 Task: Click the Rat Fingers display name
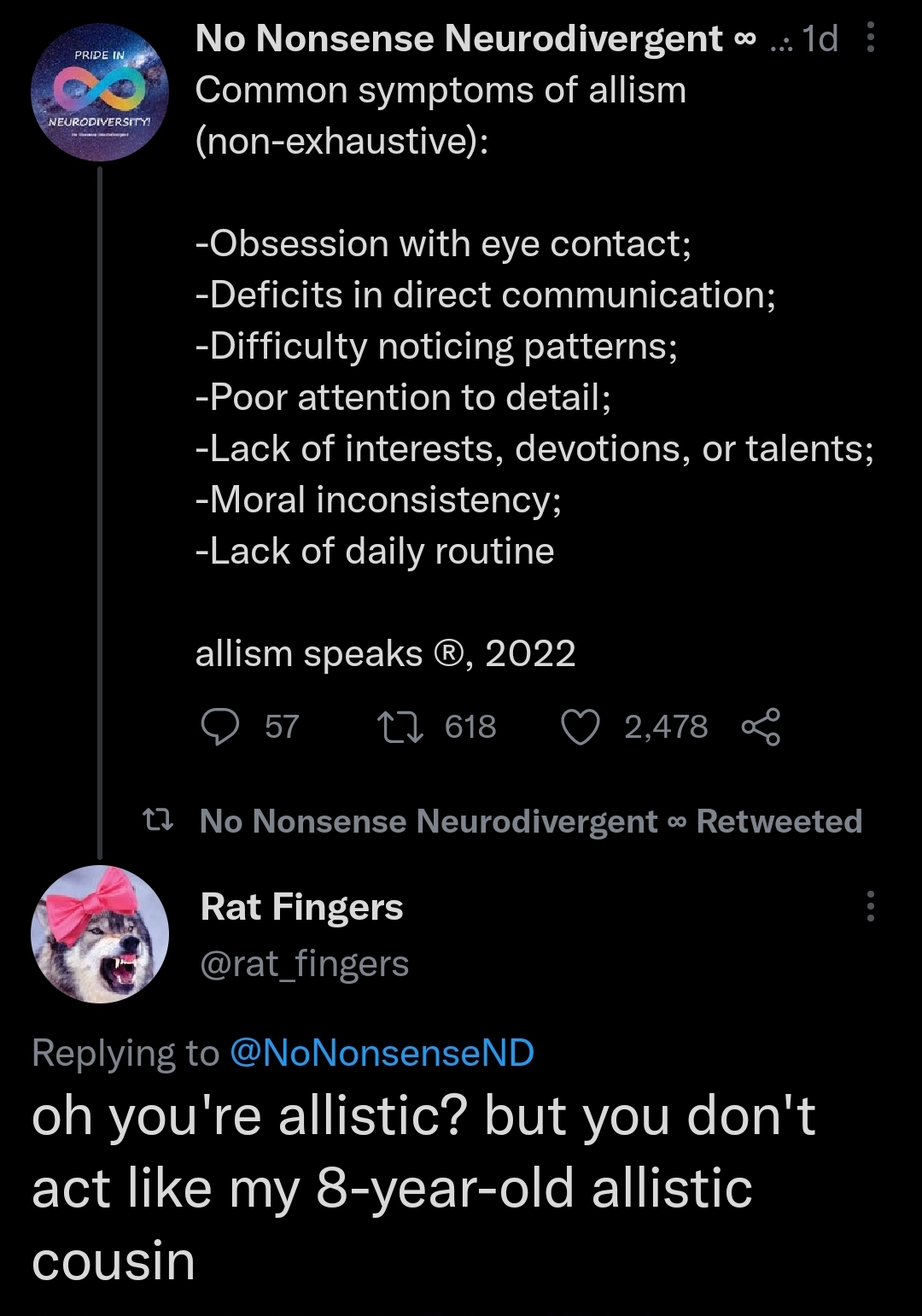301,907
